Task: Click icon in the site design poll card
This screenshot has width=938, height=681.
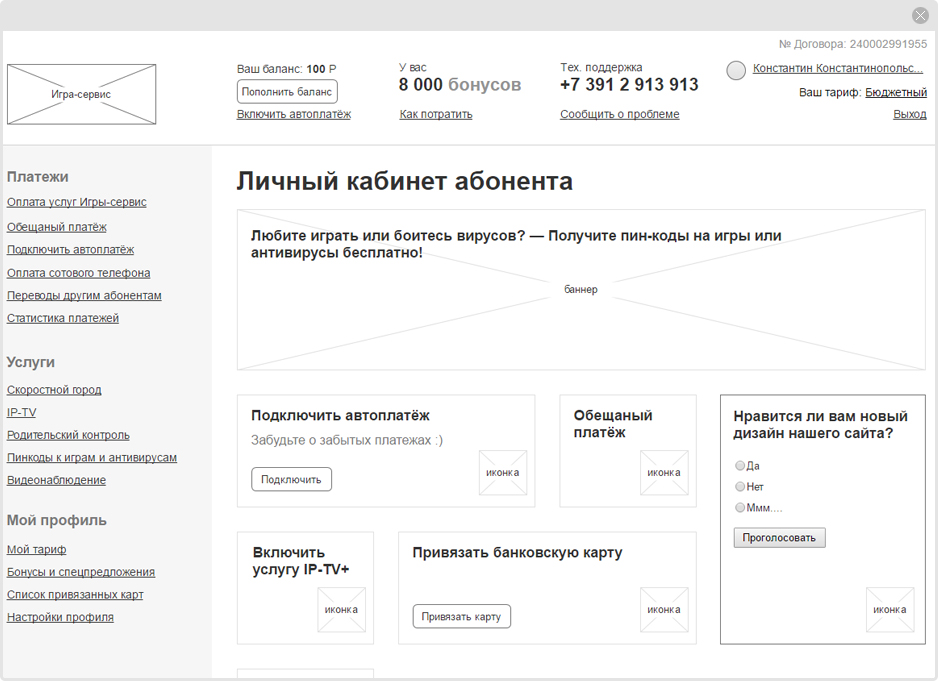Action: pyautogui.click(x=889, y=610)
